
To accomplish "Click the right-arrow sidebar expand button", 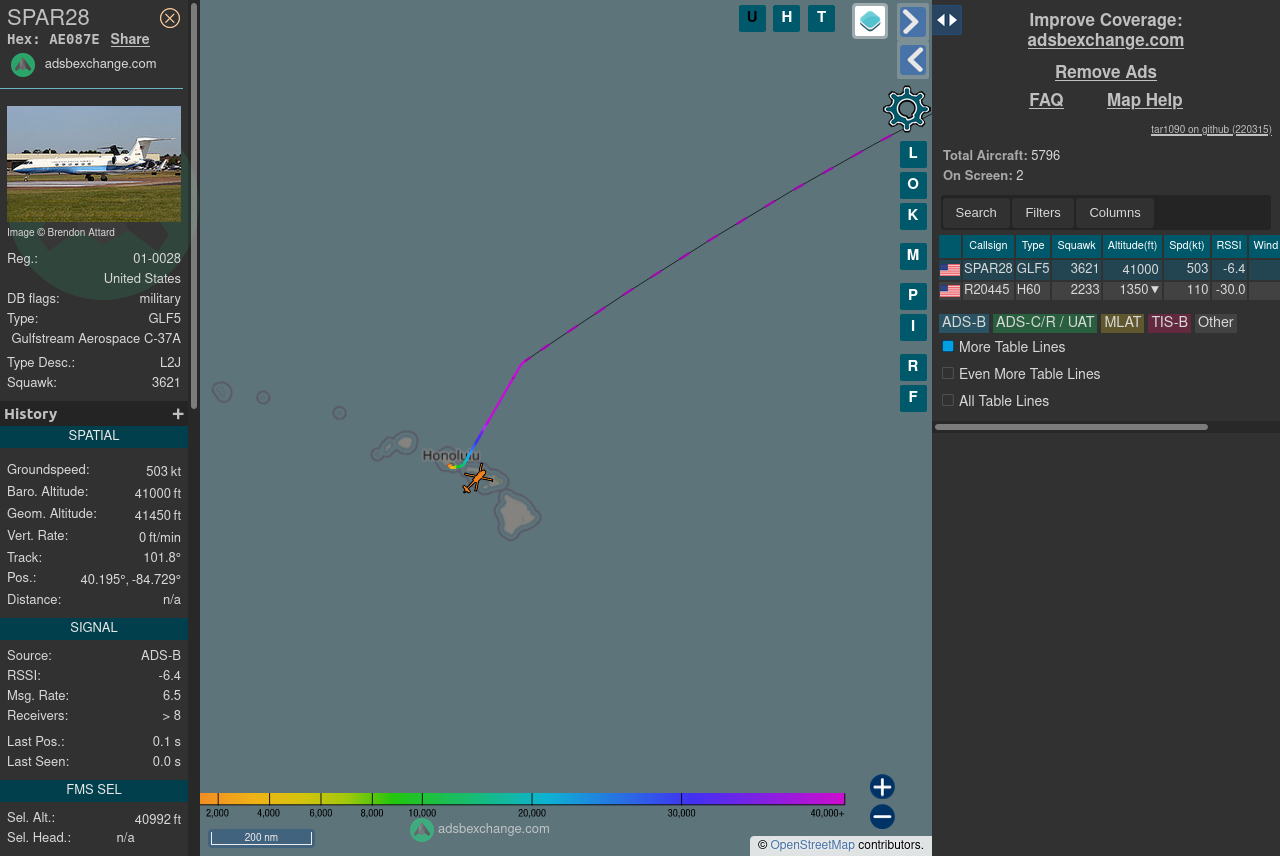I will tap(912, 21).
